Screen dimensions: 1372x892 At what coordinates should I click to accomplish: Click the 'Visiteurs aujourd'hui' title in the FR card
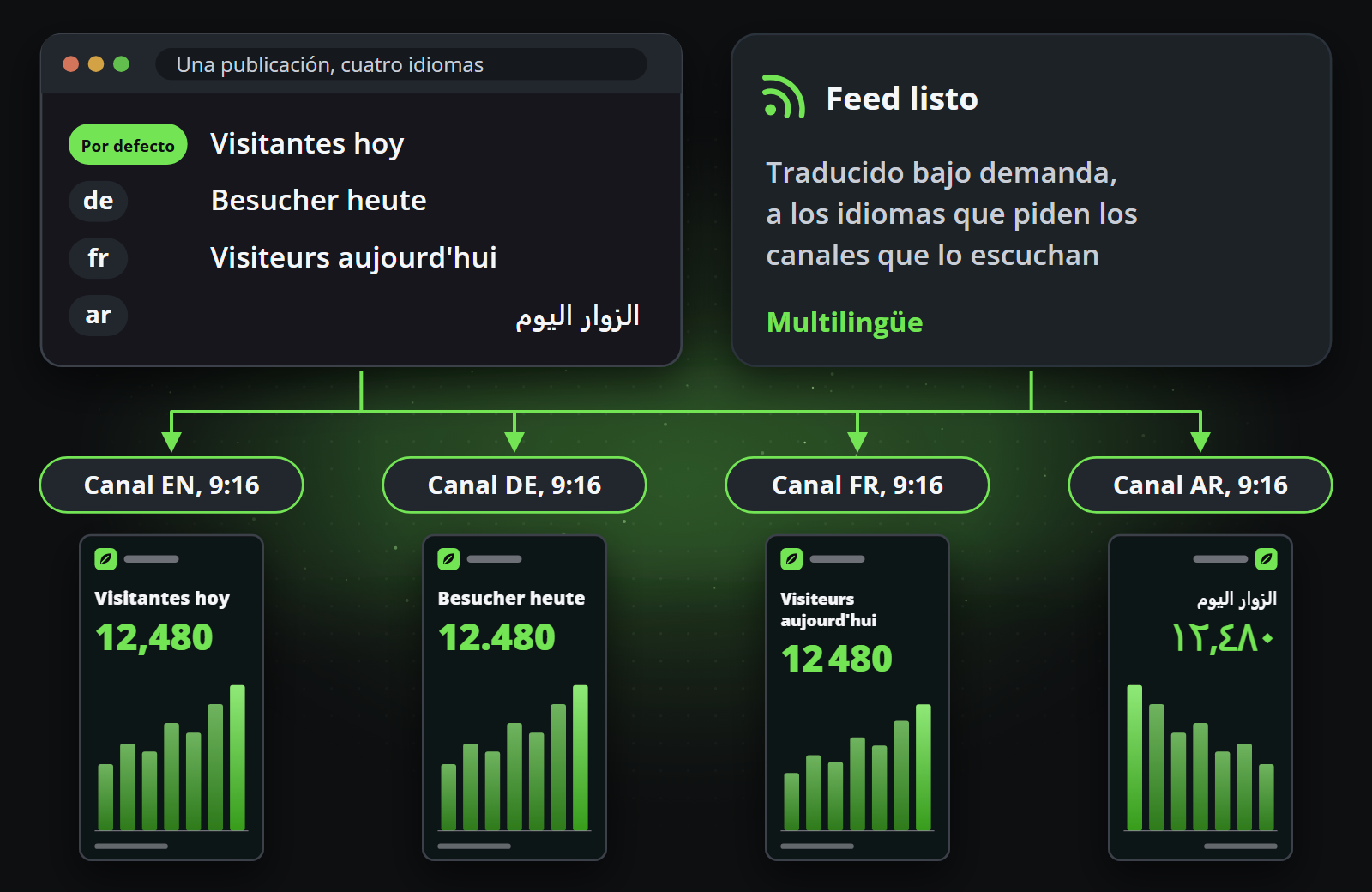tap(828, 610)
